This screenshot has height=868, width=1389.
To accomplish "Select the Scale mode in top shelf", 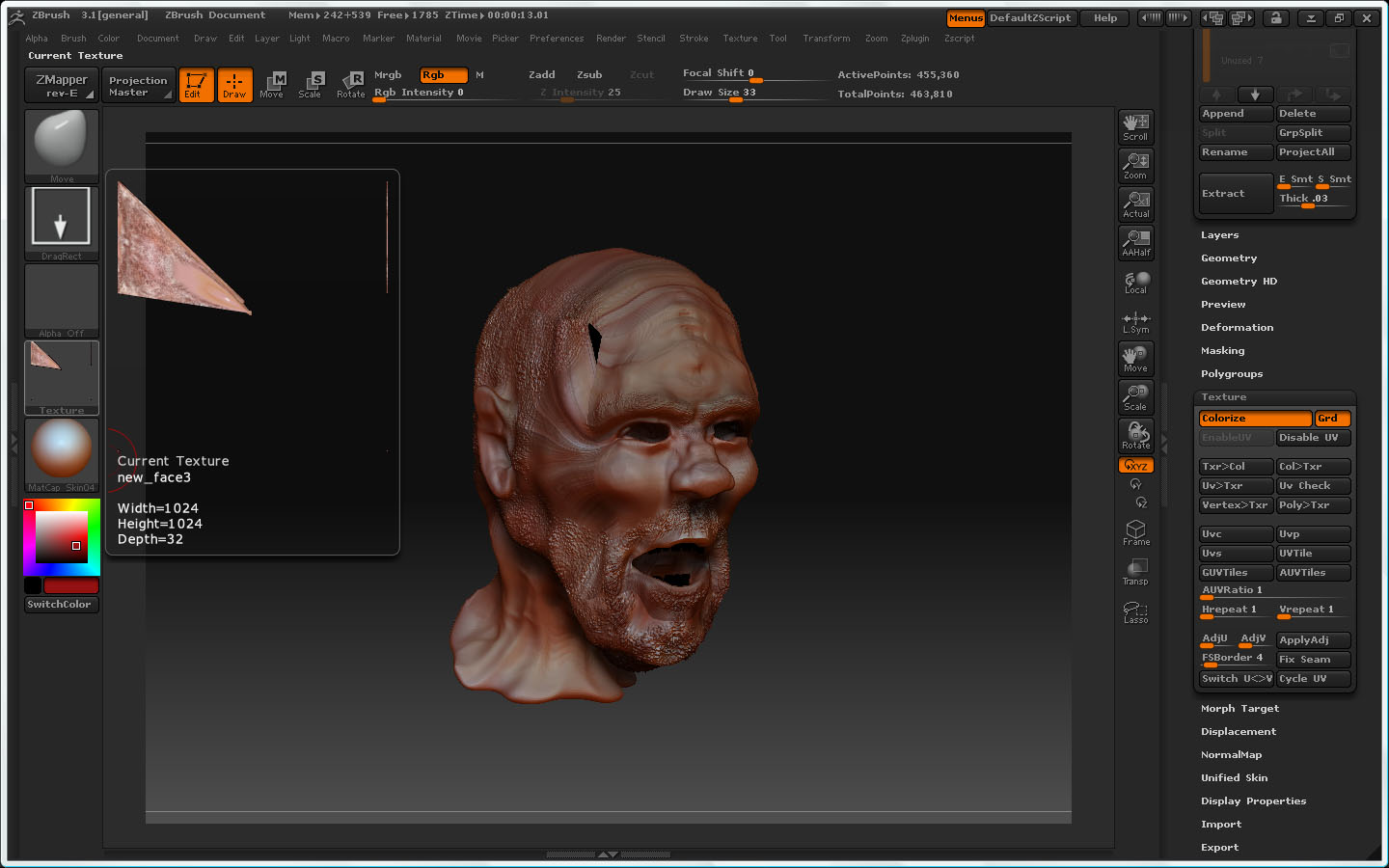I will pyautogui.click(x=311, y=85).
